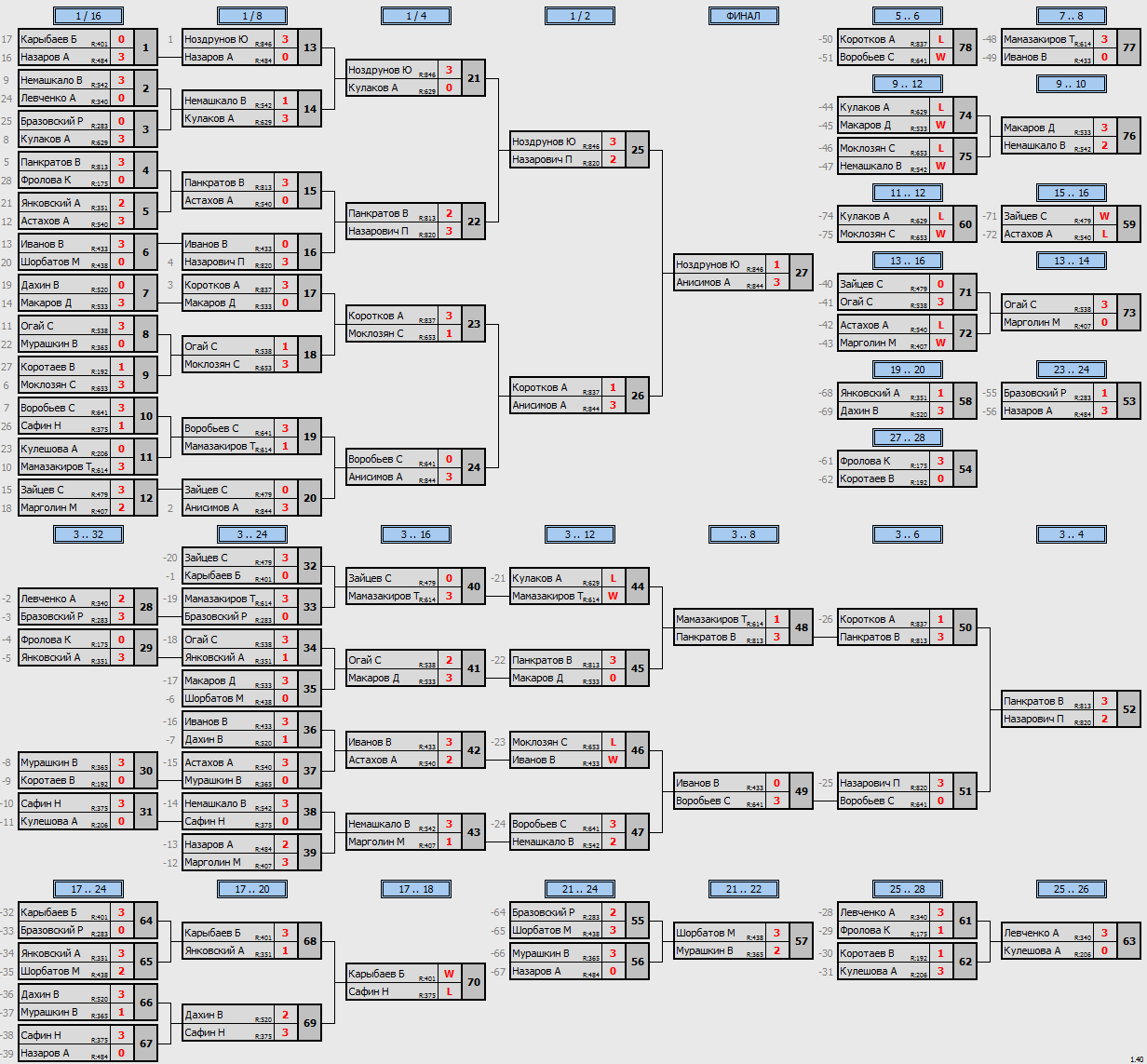Click Воробьев С in match 24

tap(375, 459)
